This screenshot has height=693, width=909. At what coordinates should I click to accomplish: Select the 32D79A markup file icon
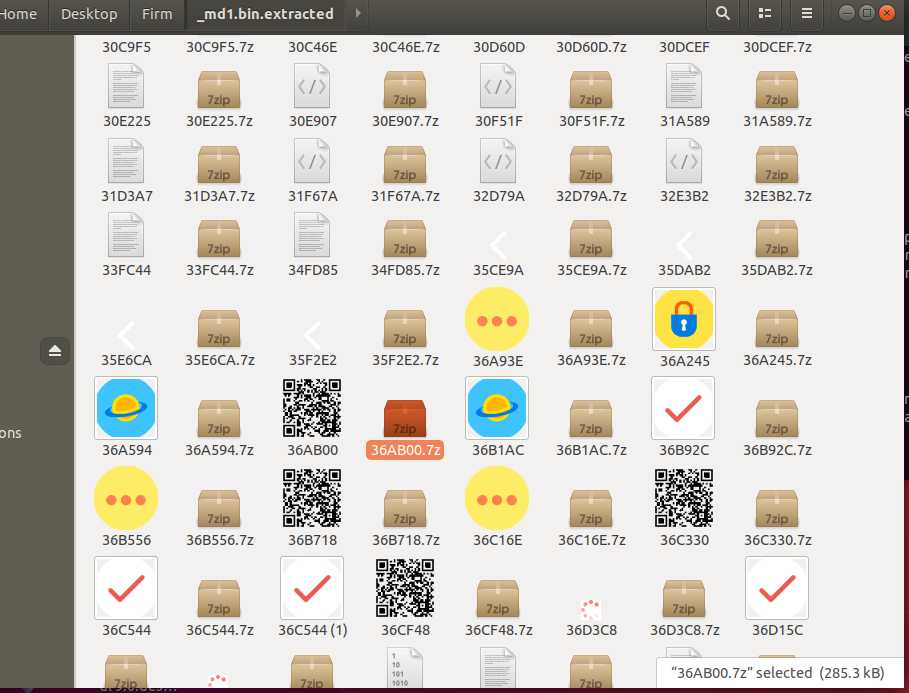tap(497, 161)
